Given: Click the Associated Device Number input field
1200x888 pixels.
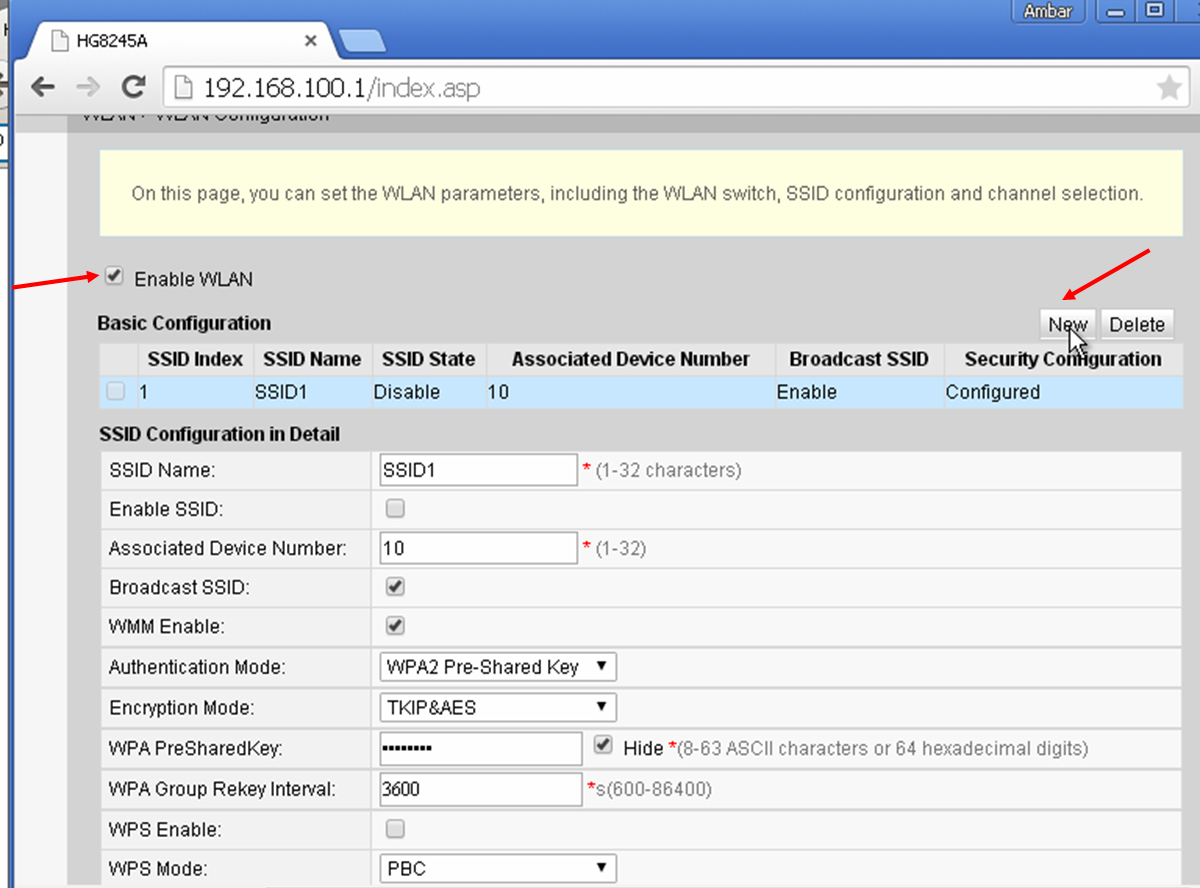Looking at the screenshot, I should click(x=478, y=548).
